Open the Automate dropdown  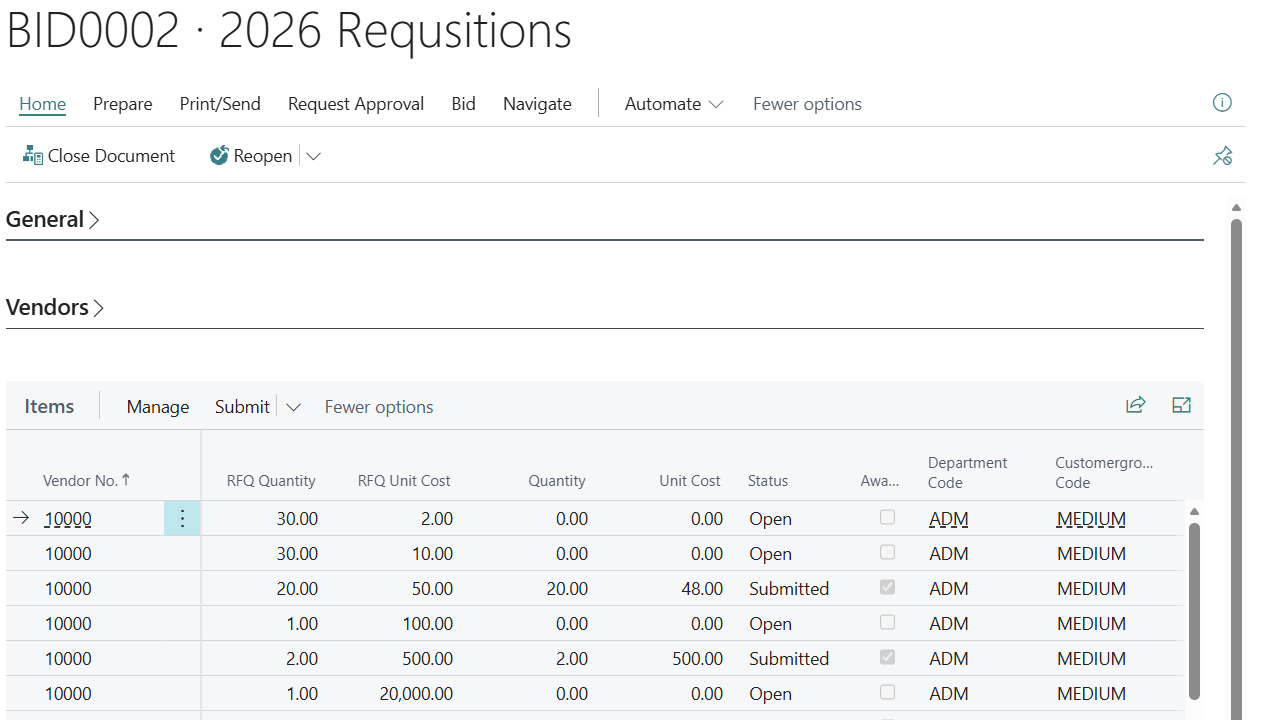coord(673,103)
